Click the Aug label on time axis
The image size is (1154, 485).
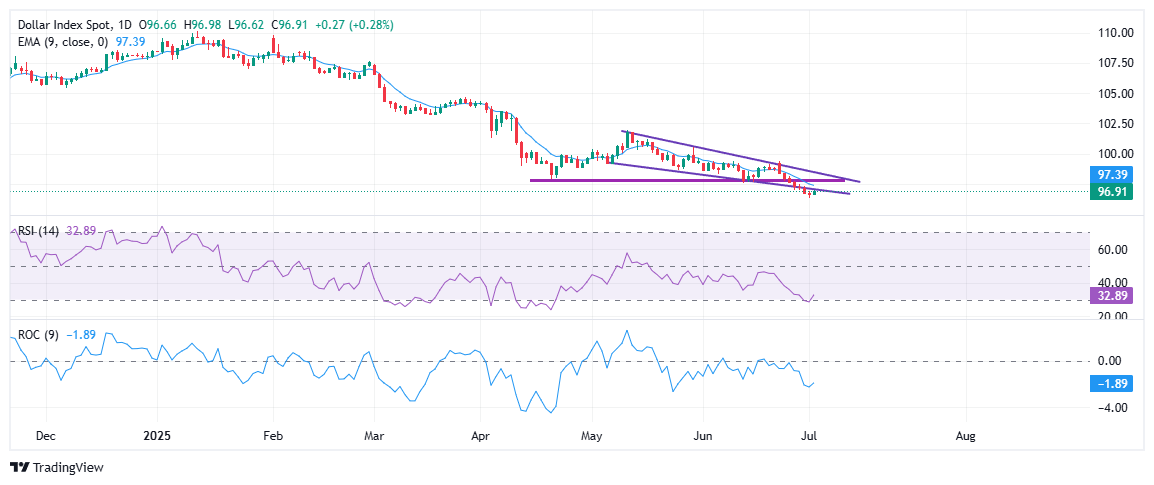[x=965, y=436]
